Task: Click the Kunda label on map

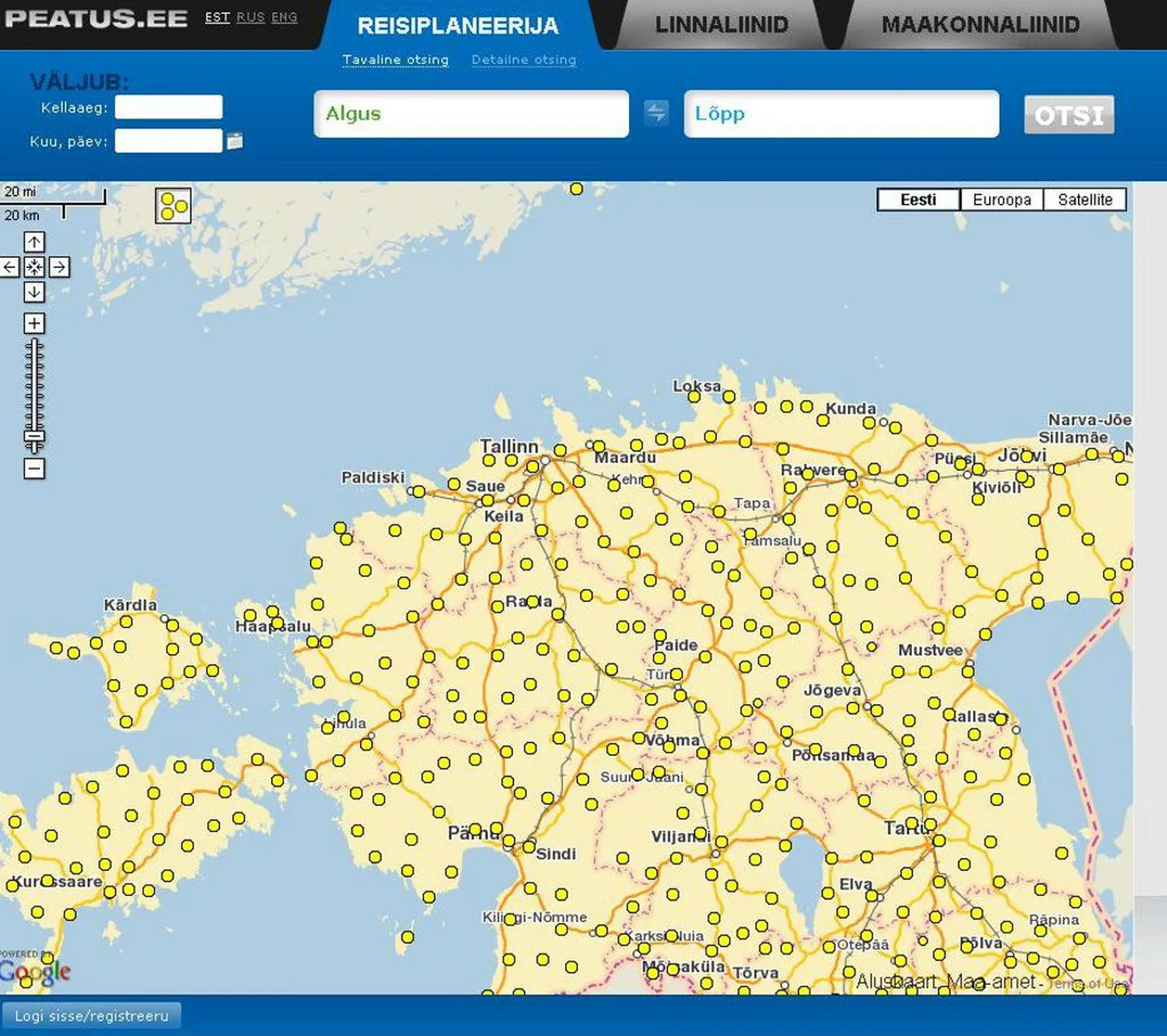Action: click(x=851, y=409)
